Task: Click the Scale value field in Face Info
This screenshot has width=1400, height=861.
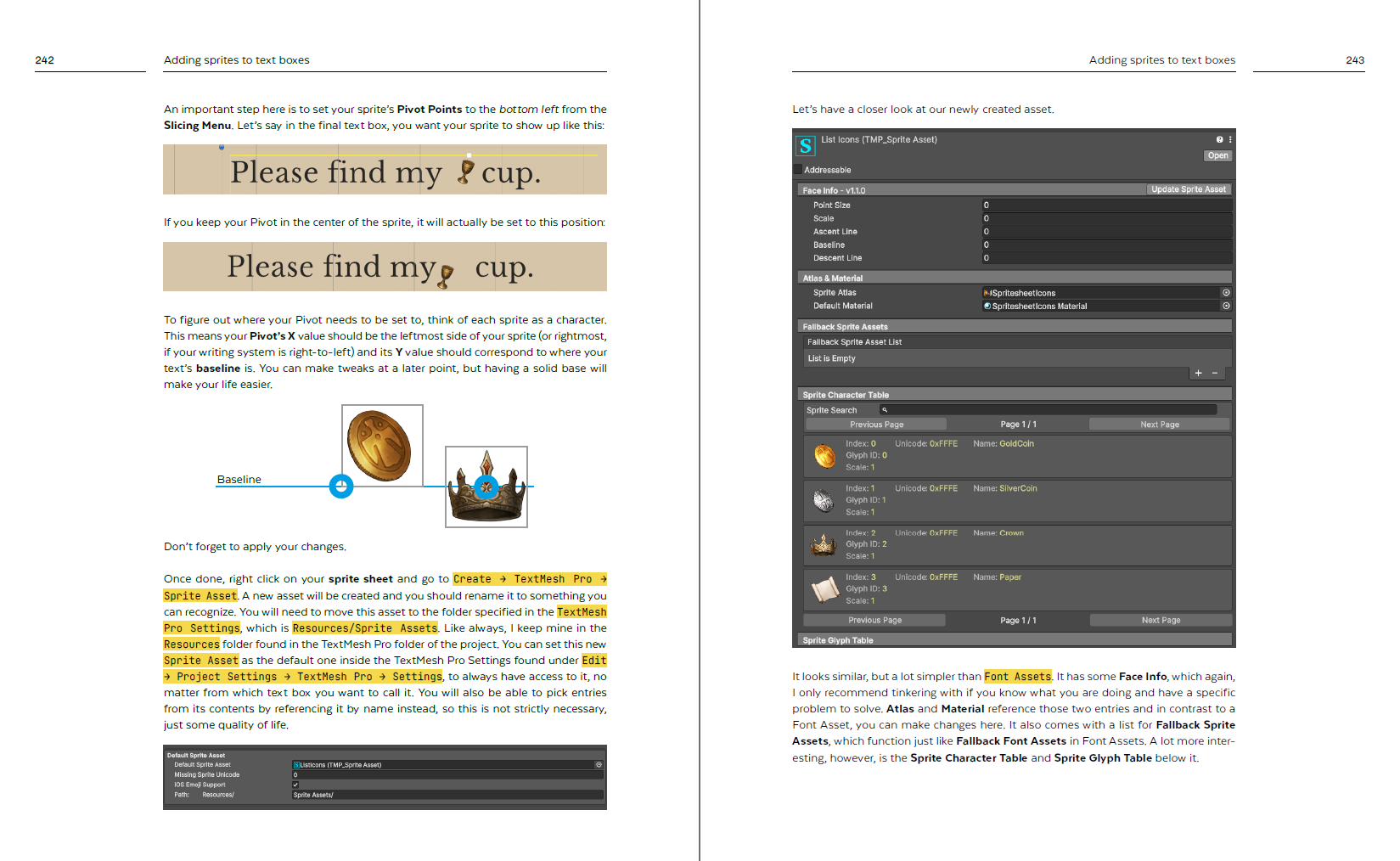Action: tap(1107, 218)
